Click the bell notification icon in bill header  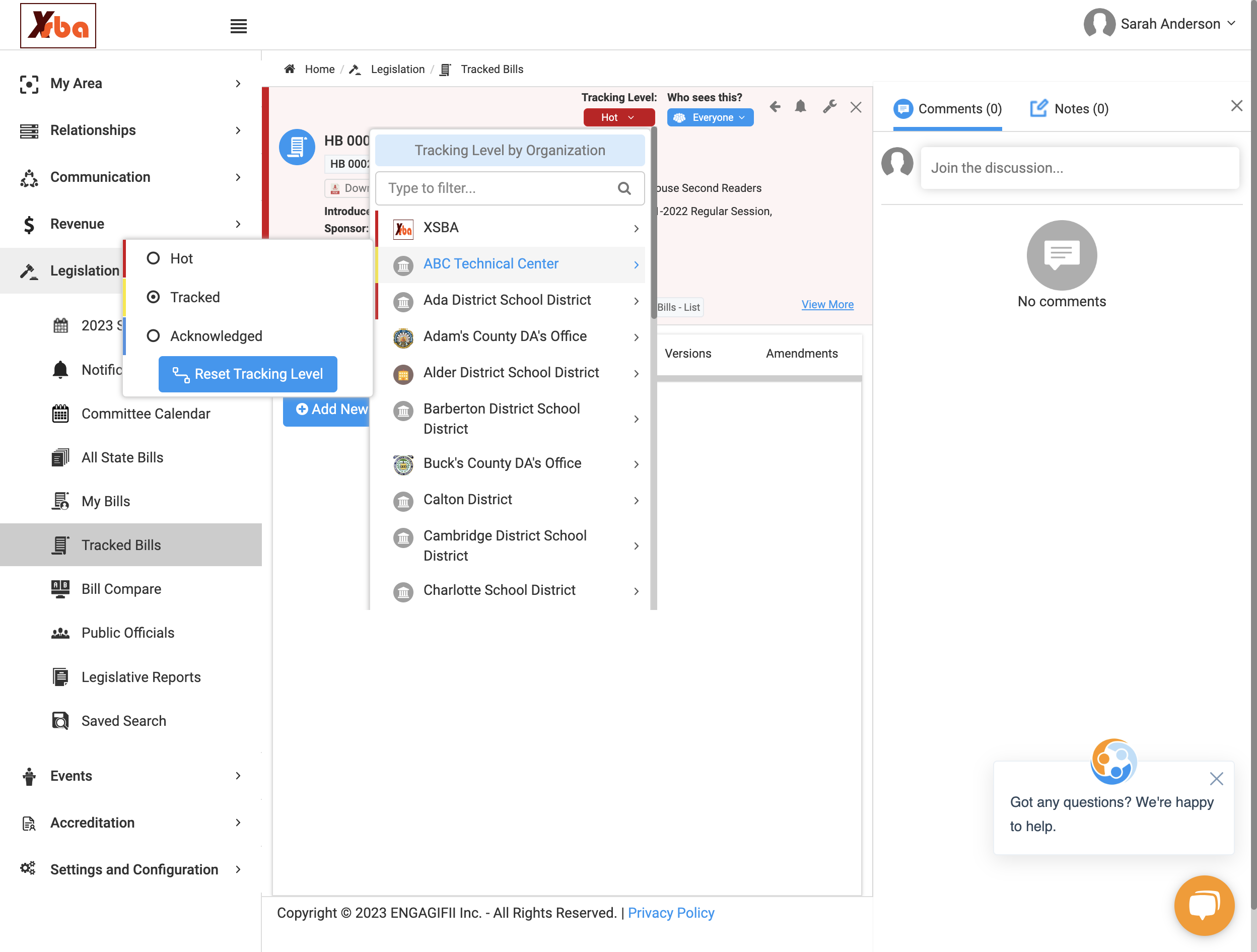(x=801, y=106)
